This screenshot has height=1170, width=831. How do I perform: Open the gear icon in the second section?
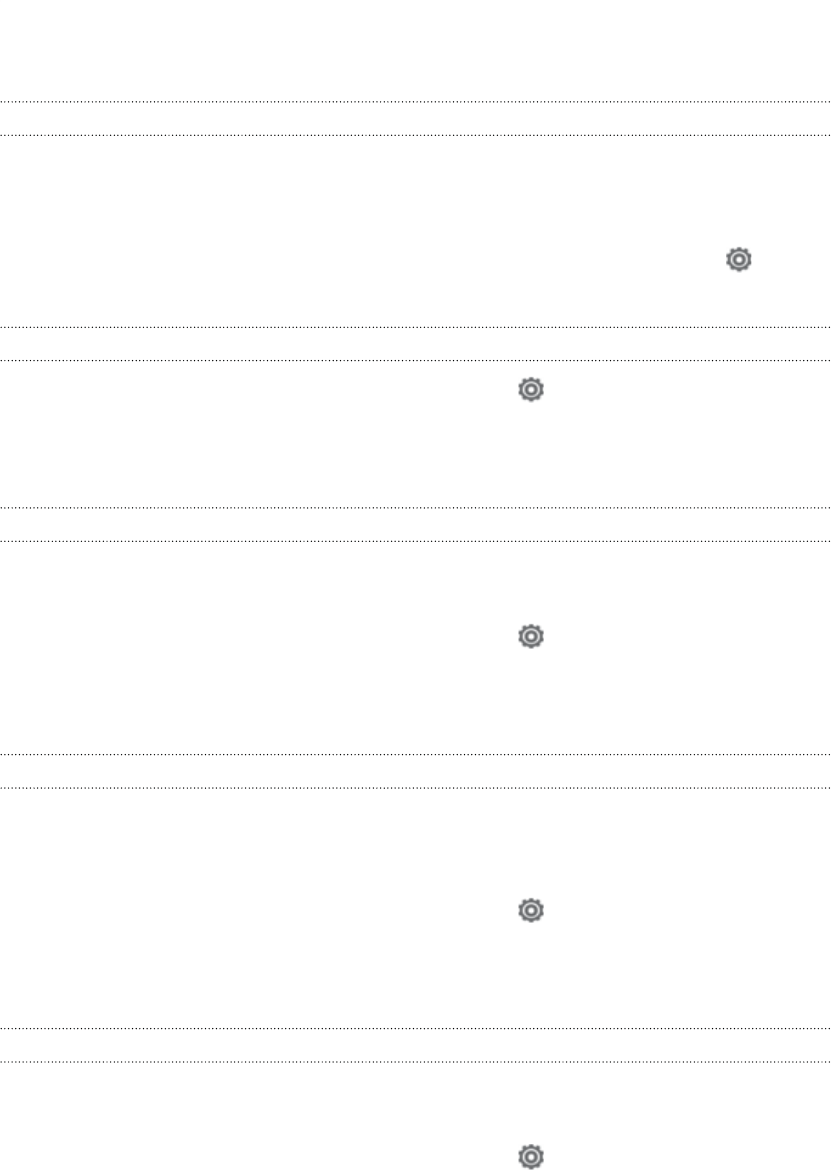point(530,390)
